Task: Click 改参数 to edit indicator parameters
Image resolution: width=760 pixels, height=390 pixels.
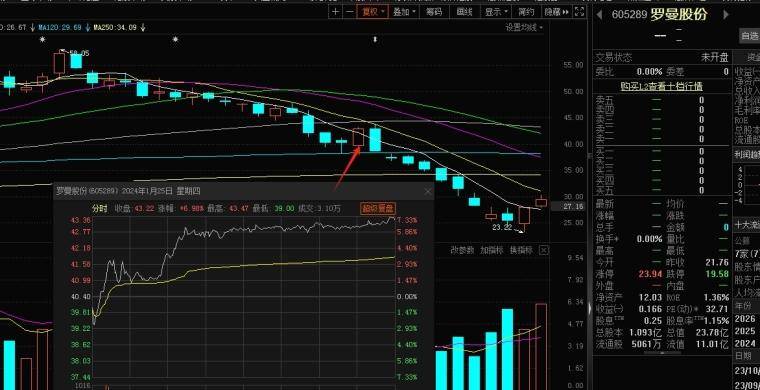Action: [462, 250]
